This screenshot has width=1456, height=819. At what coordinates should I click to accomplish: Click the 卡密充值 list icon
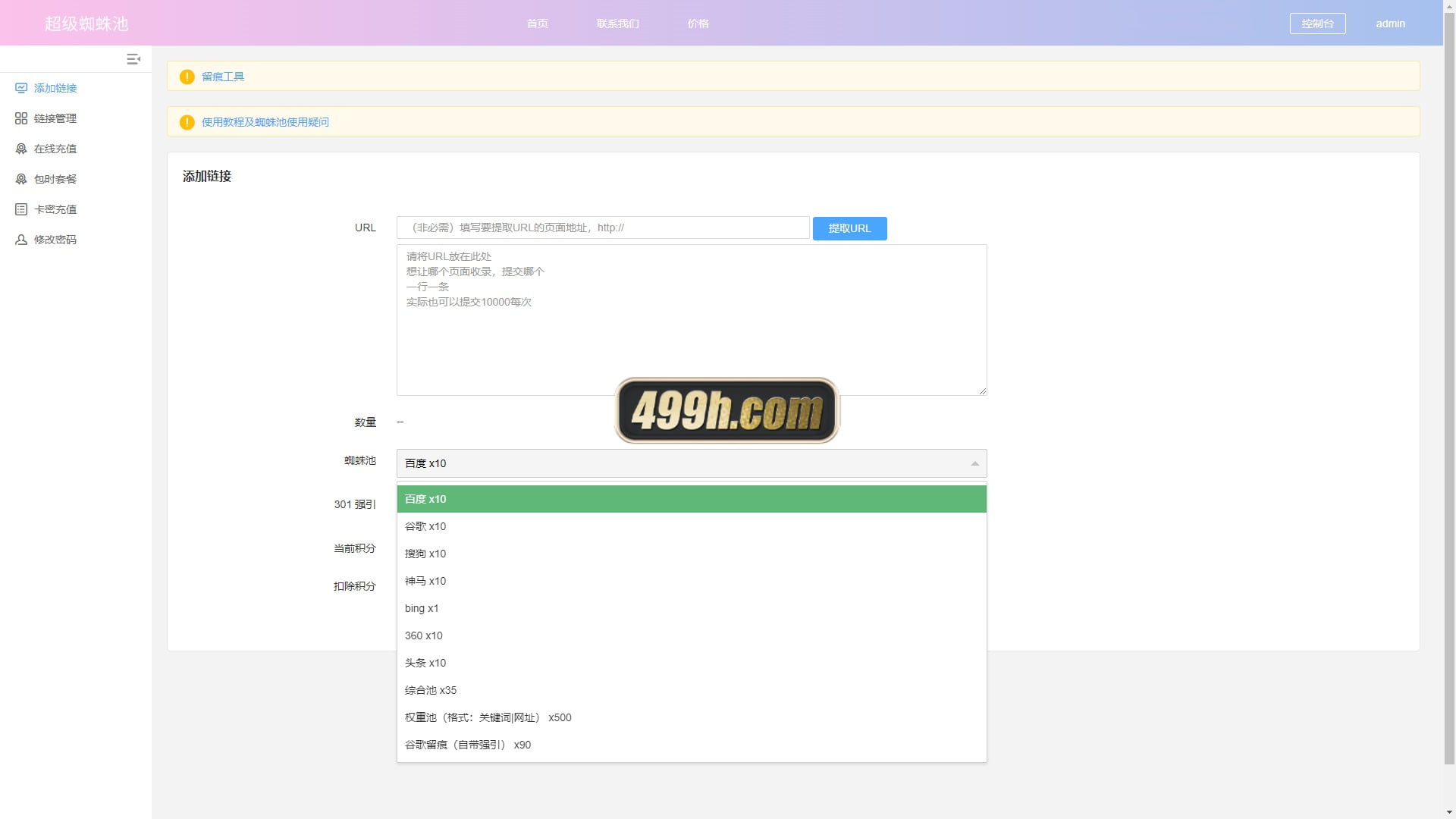click(x=21, y=209)
